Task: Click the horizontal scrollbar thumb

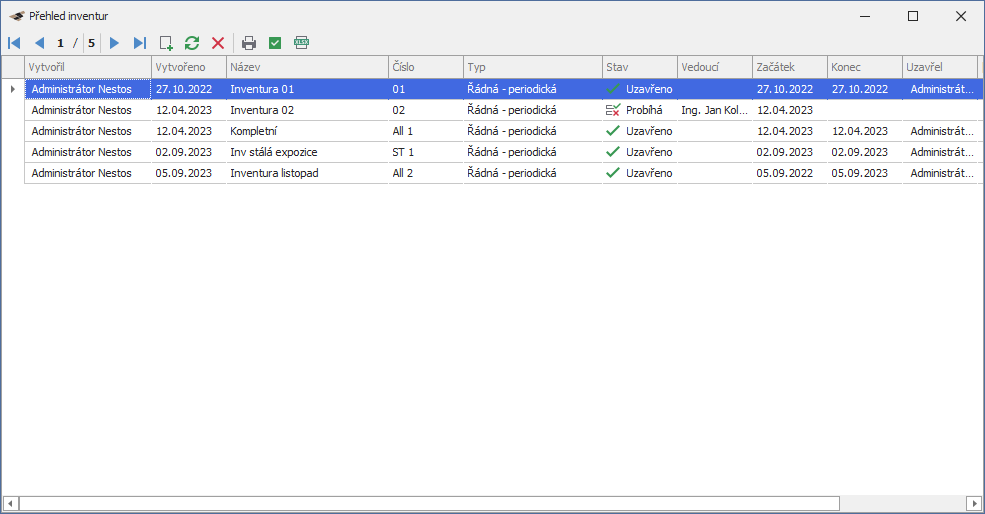Action: [430, 503]
